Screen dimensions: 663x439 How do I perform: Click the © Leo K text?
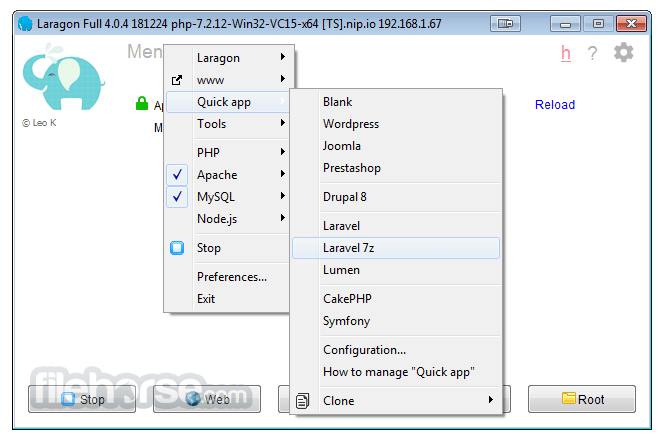pos(39,123)
